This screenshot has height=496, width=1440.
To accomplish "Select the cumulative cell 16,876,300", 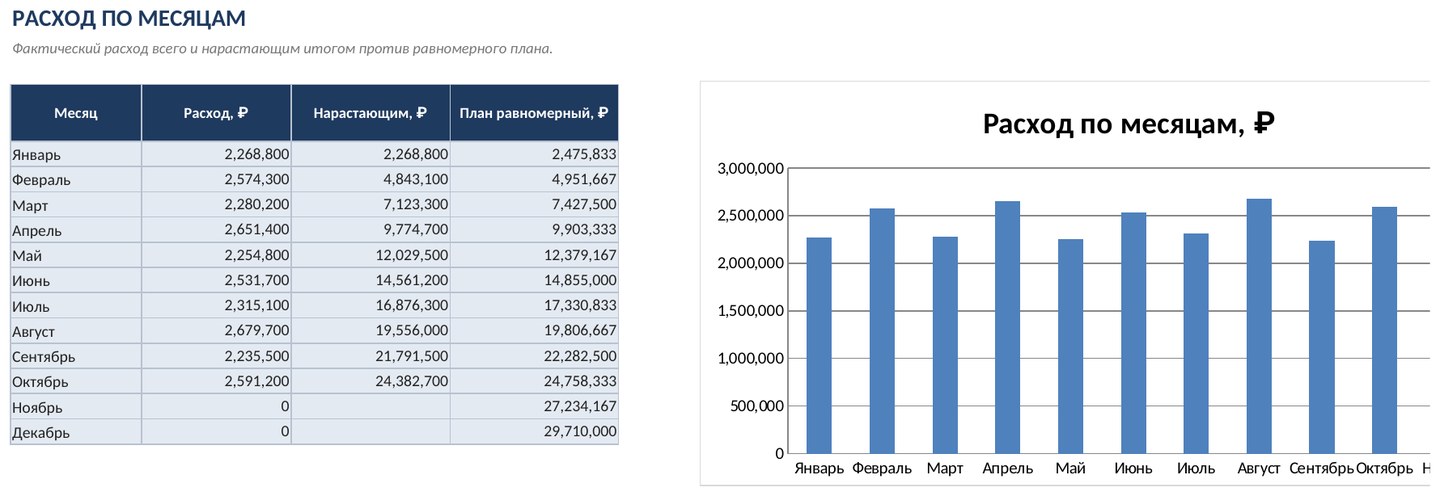I will 370,306.
